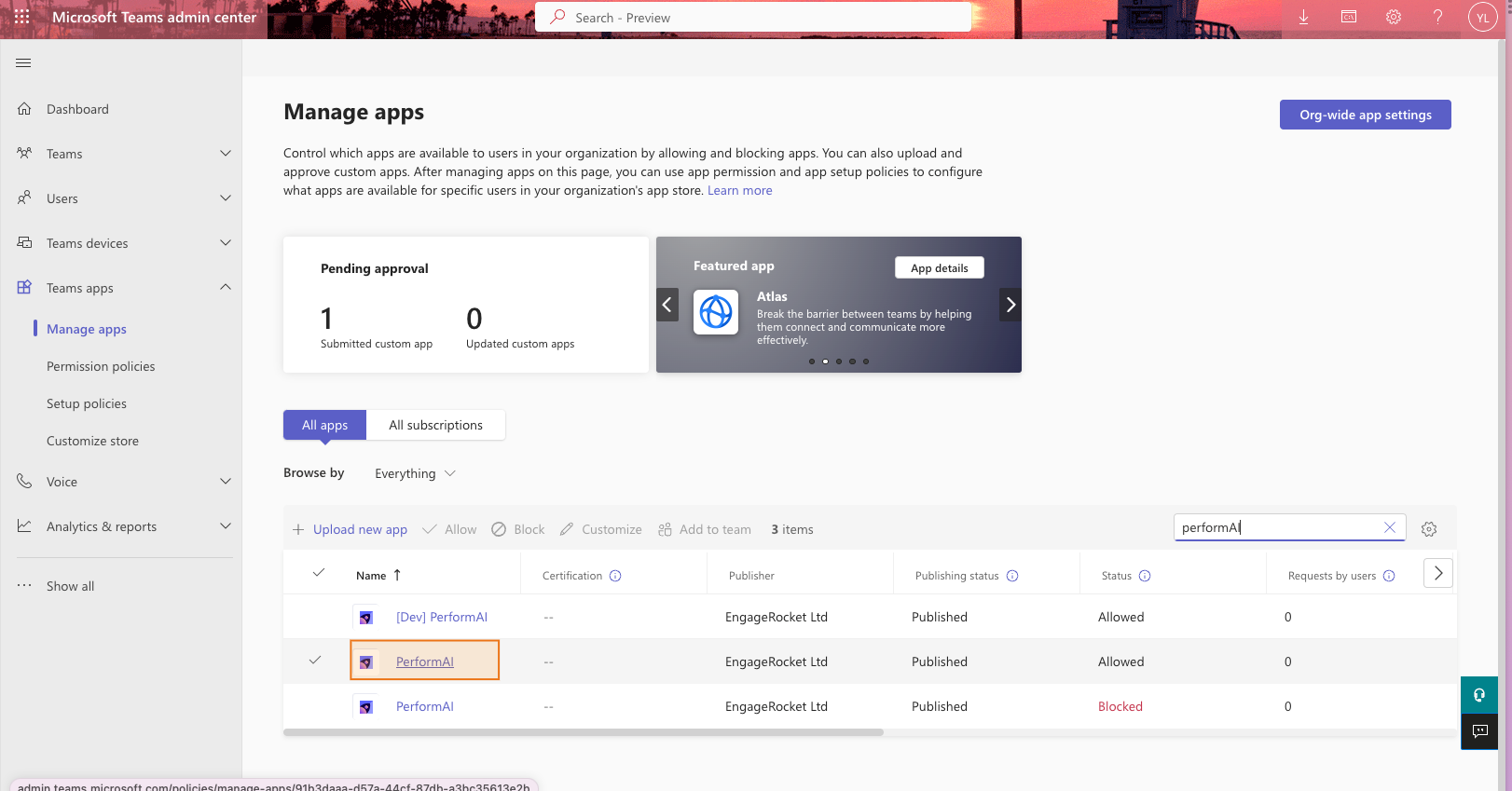Sort by Name column header
The height and width of the screenshot is (791, 1512).
pos(378,576)
